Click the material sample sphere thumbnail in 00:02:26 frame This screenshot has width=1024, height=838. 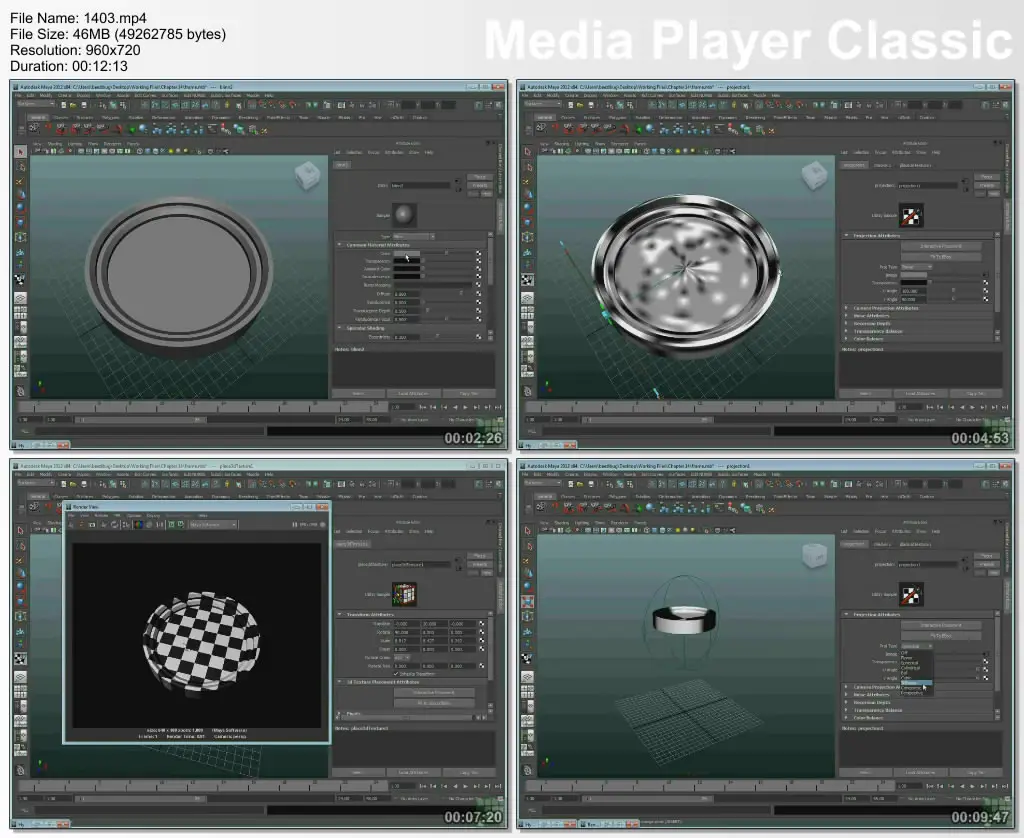[x=404, y=214]
